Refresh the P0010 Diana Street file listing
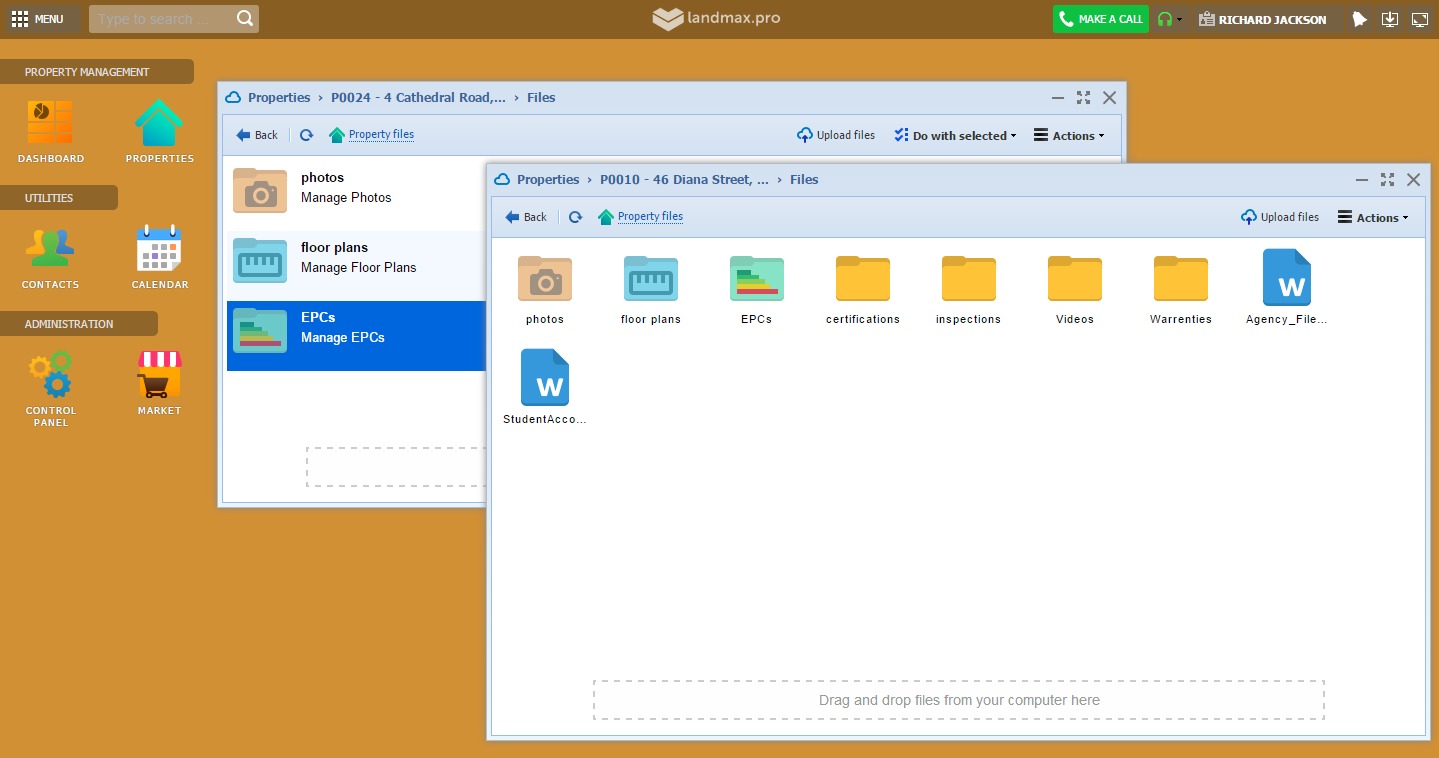 pyautogui.click(x=575, y=216)
